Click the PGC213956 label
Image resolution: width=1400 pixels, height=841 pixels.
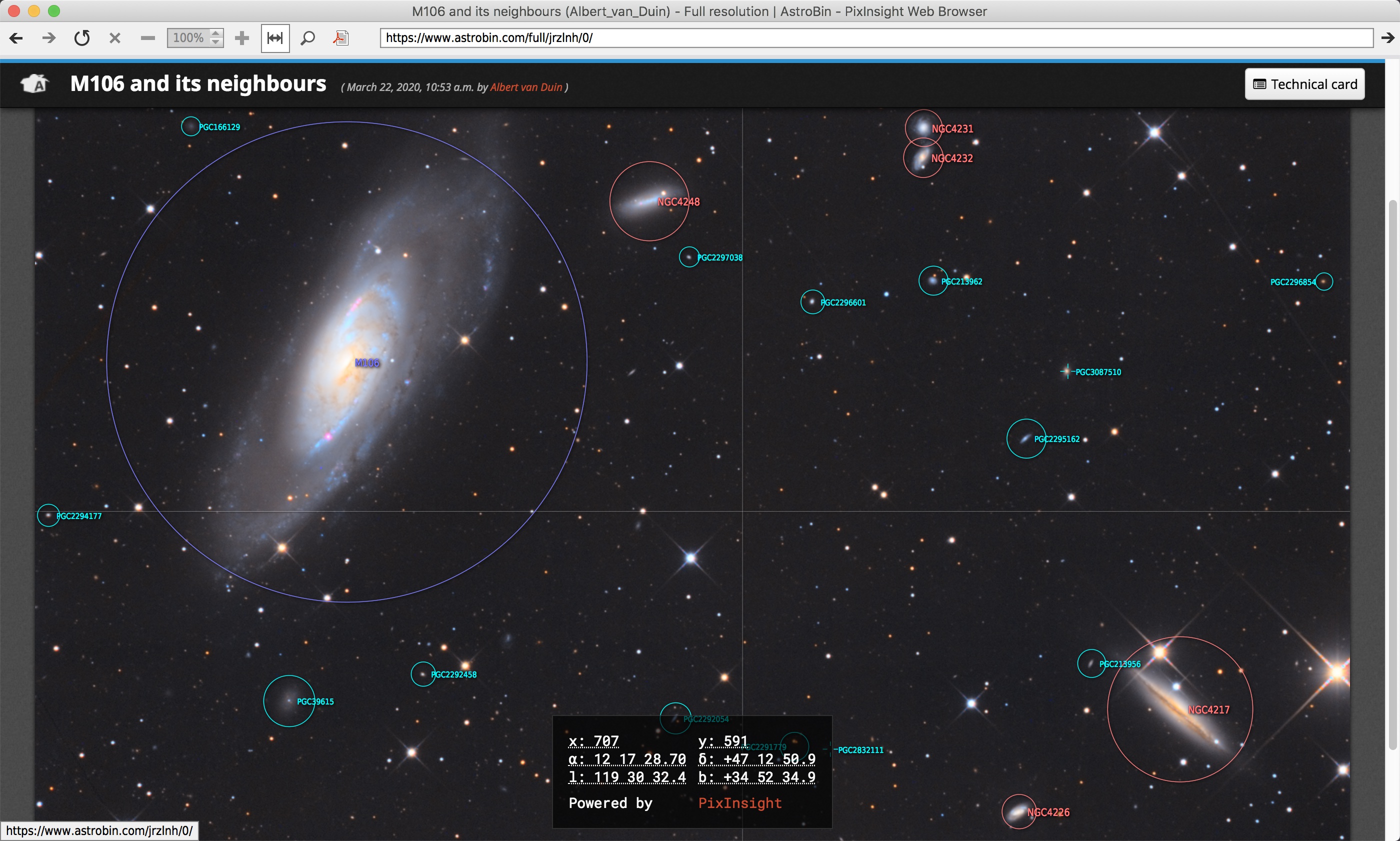[x=1119, y=664]
